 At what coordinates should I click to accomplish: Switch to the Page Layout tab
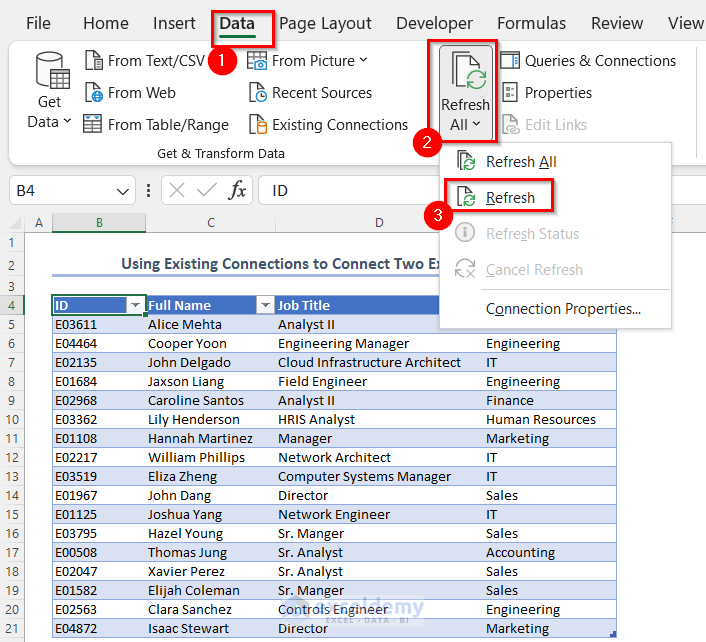pos(325,23)
